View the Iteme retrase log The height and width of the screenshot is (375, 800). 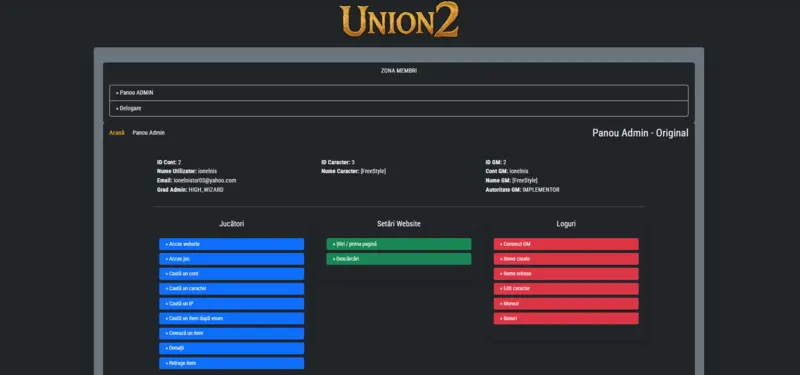coord(566,273)
